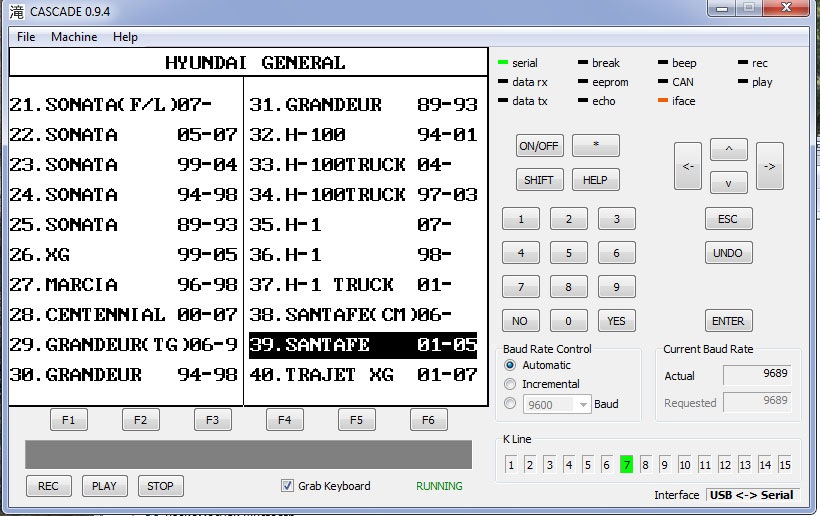820x516 pixels.
Task: Select Automatic baud rate control
Action: (510, 365)
